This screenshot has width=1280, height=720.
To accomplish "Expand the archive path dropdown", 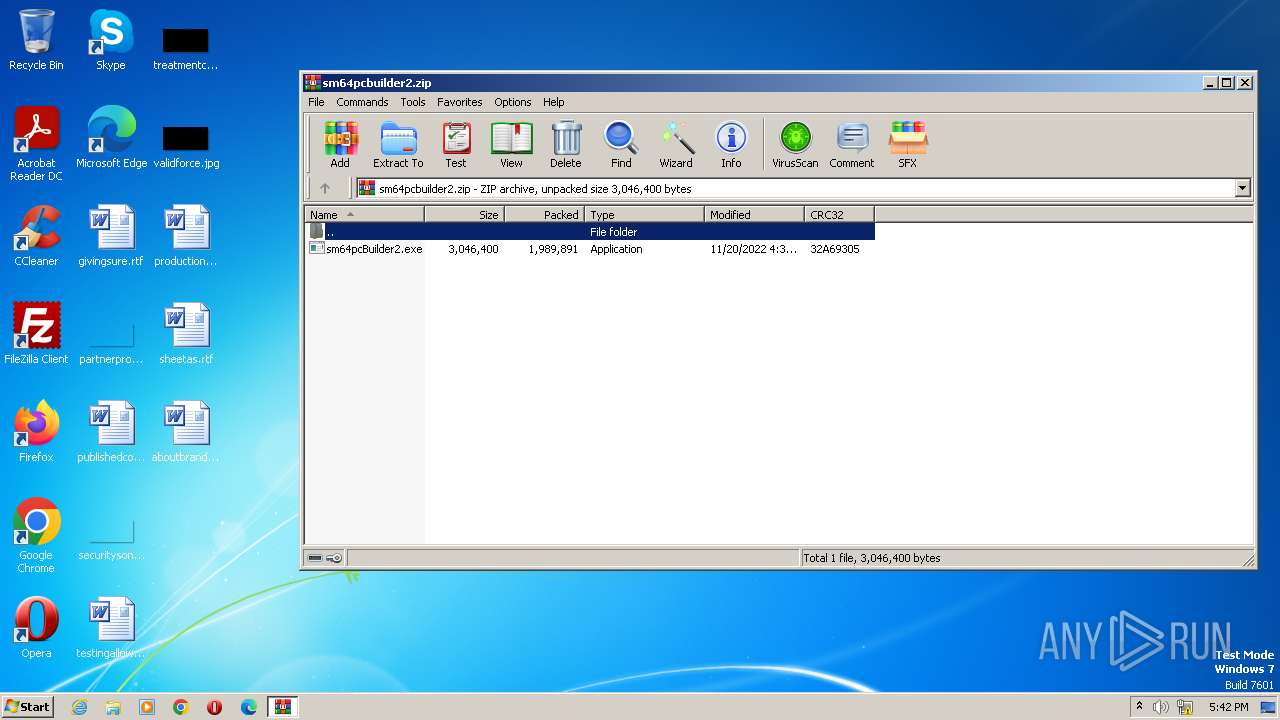I will click(x=1242, y=188).
